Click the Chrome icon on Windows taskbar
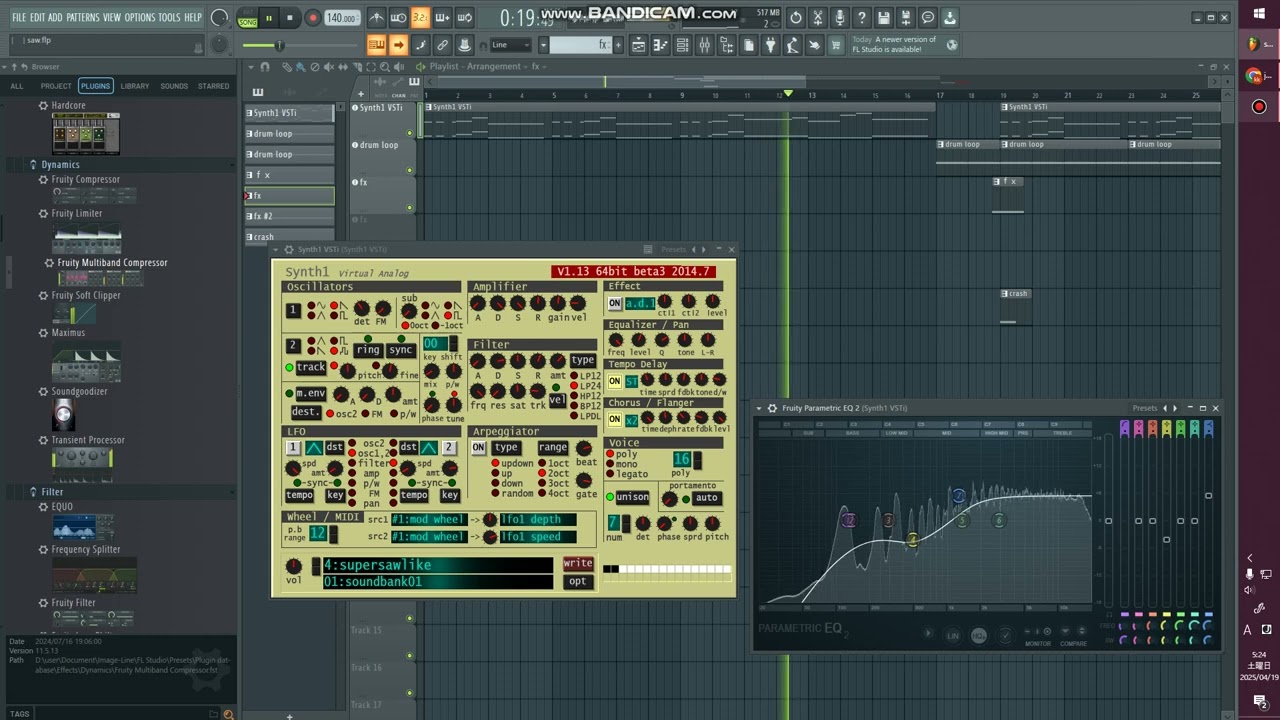 [x=1254, y=76]
